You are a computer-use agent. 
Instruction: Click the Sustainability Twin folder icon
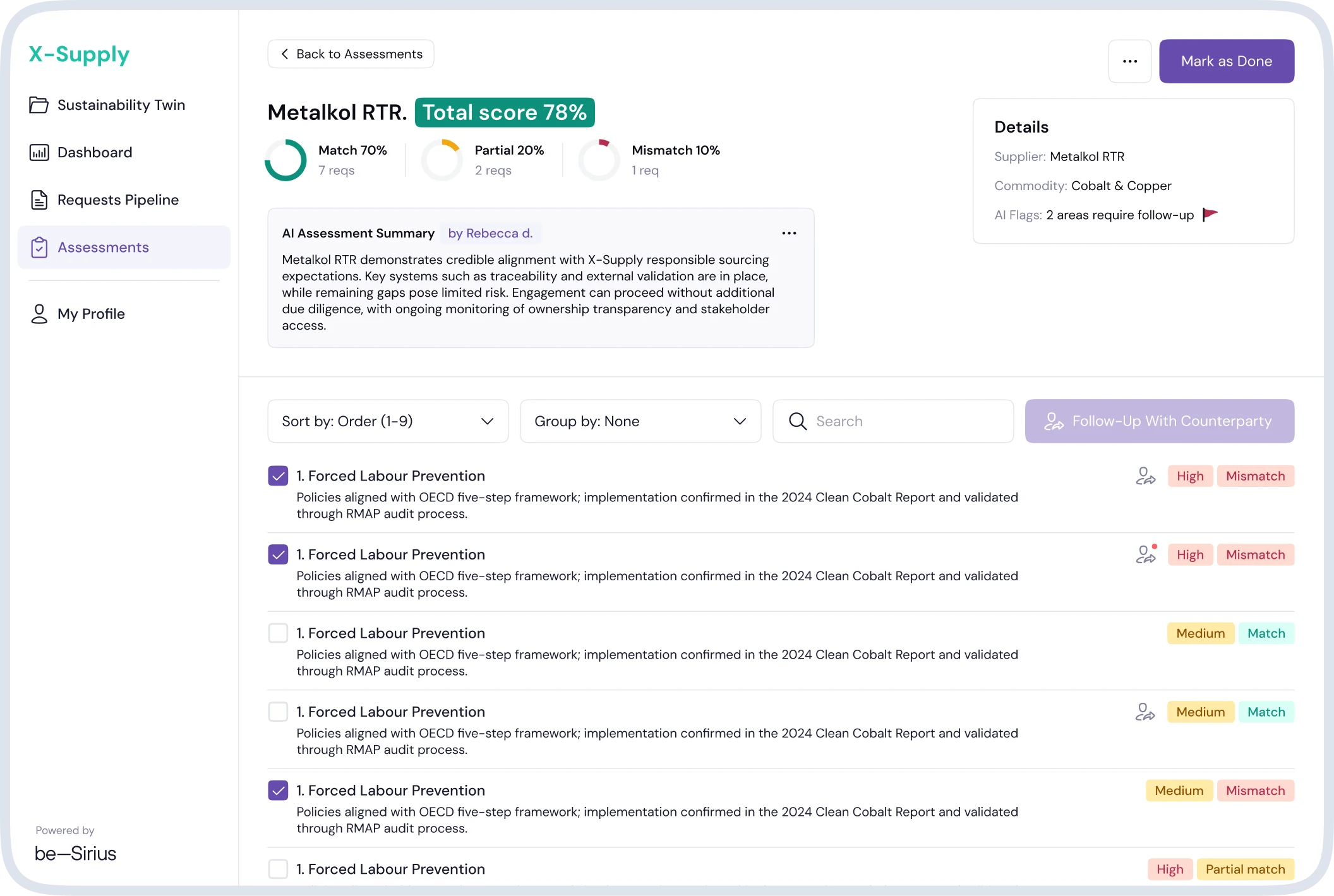(x=39, y=105)
